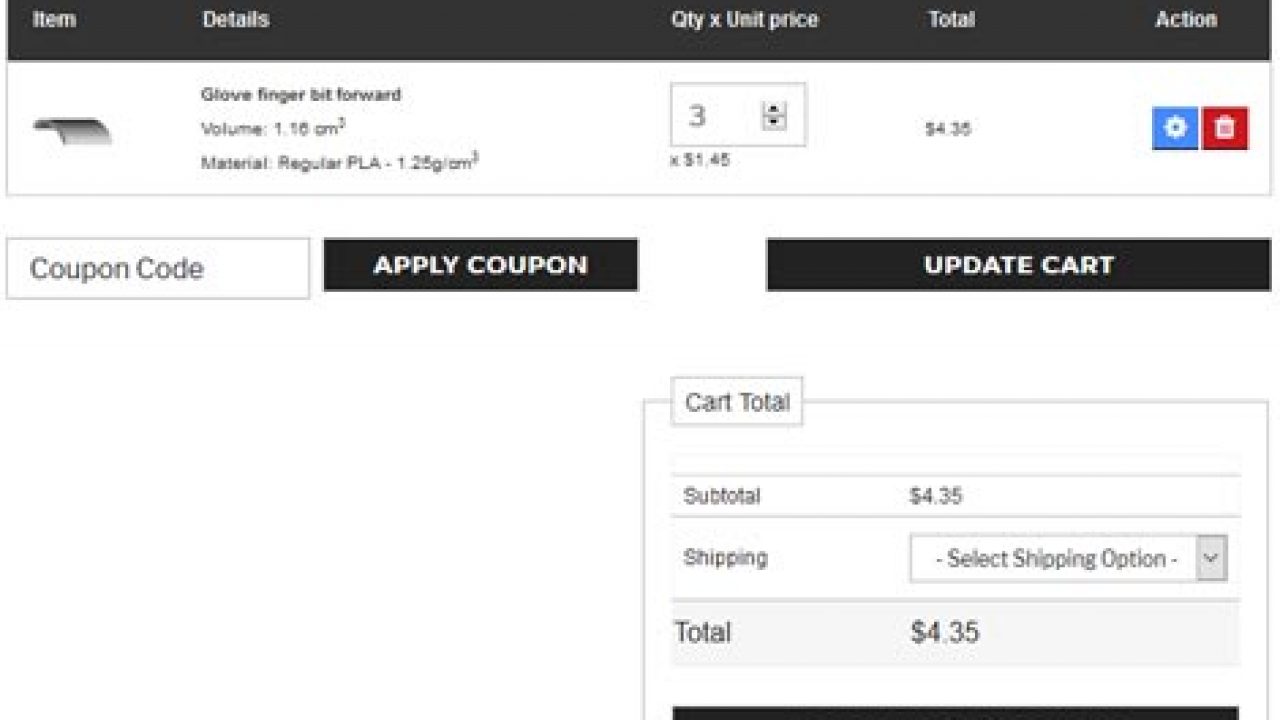The height and width of the screenshot is (720, 1280).
Task: Increase quantity with the up stepper arrow
Action: coord(774,108)
